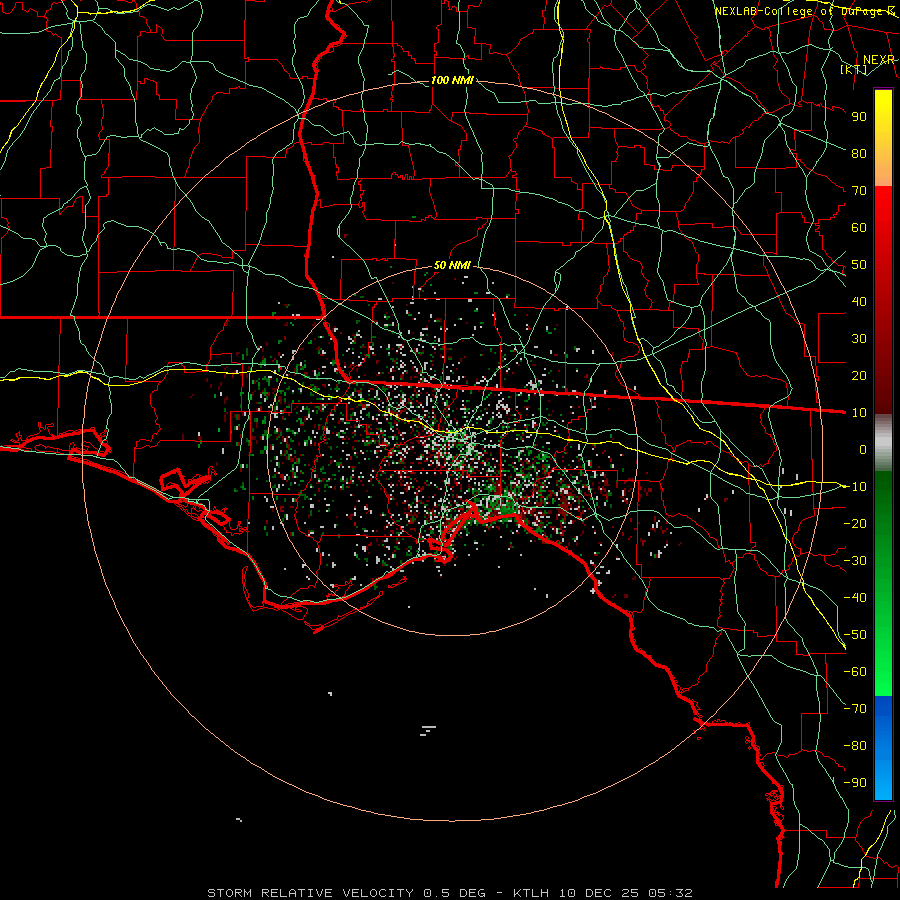Click the 10 DEC 25 date text
900x900 pixels.
click(599, 893)
